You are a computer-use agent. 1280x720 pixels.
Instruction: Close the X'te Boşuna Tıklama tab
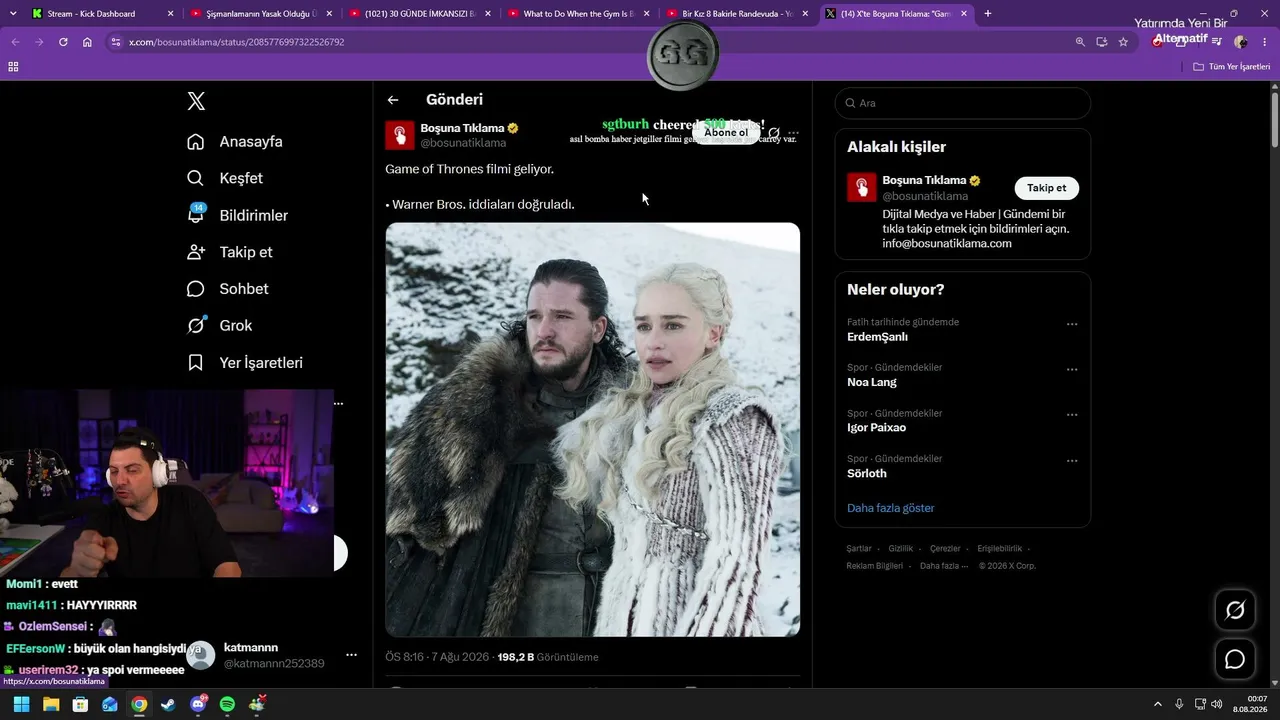click(964, 14)
